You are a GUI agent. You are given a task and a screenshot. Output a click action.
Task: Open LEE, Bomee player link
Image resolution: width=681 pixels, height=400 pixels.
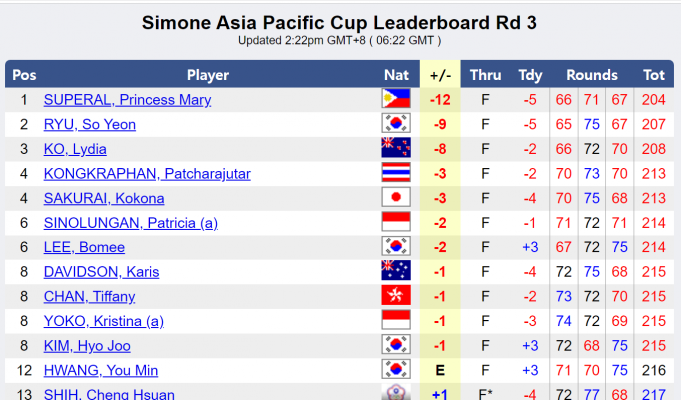(x=84, y=247)
